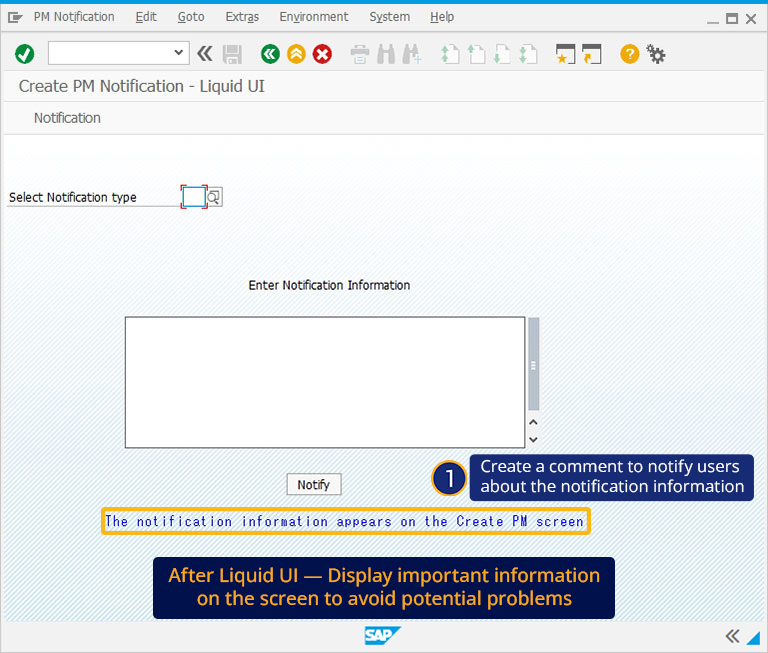Click the red Cancel icon
This screenshot has height=653, width=768.
[322, 54]
